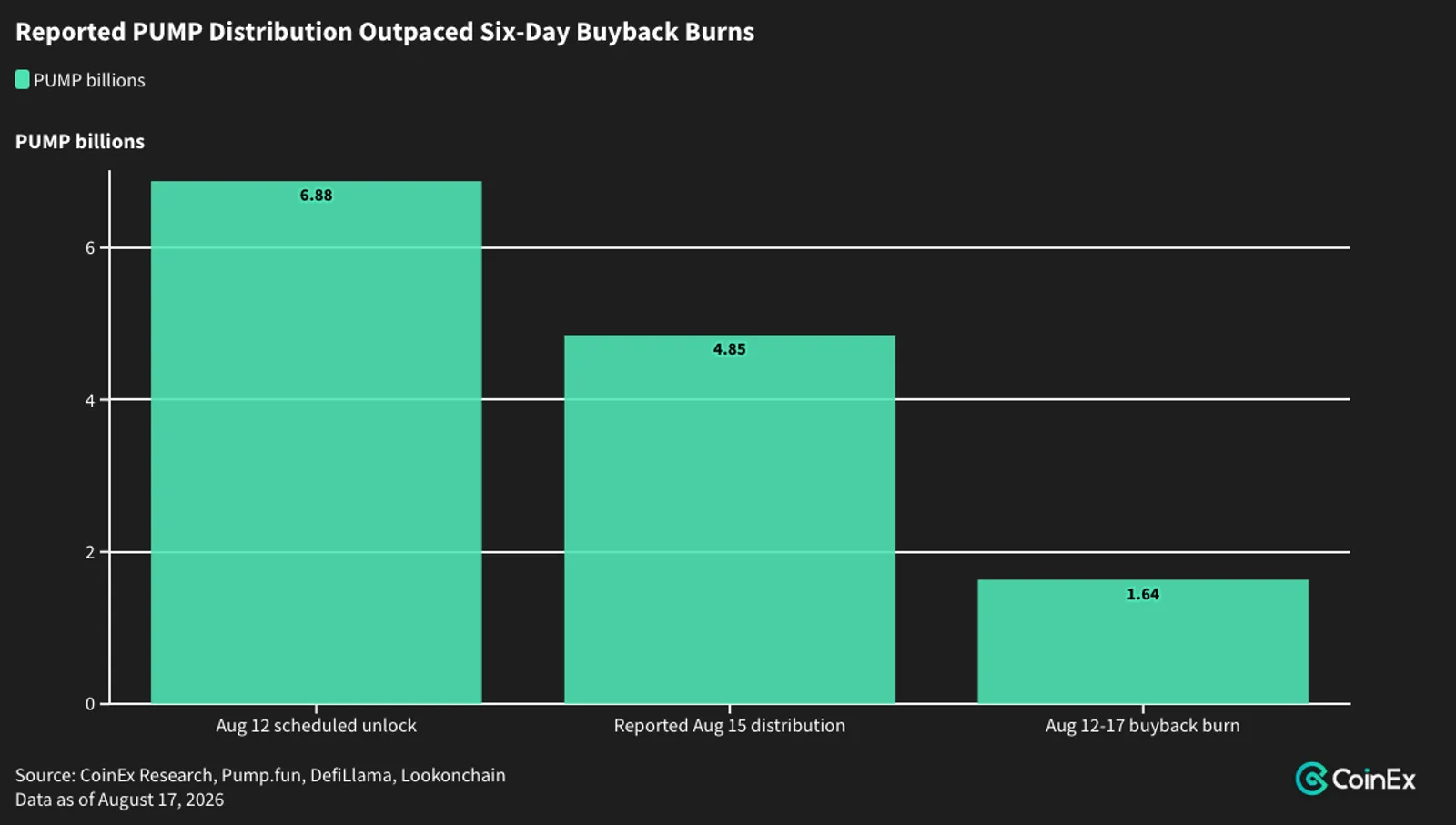Click the chart title about PUMP distribution
The height and width of the screenshot is (825, 1456).
tap(385, 32)
